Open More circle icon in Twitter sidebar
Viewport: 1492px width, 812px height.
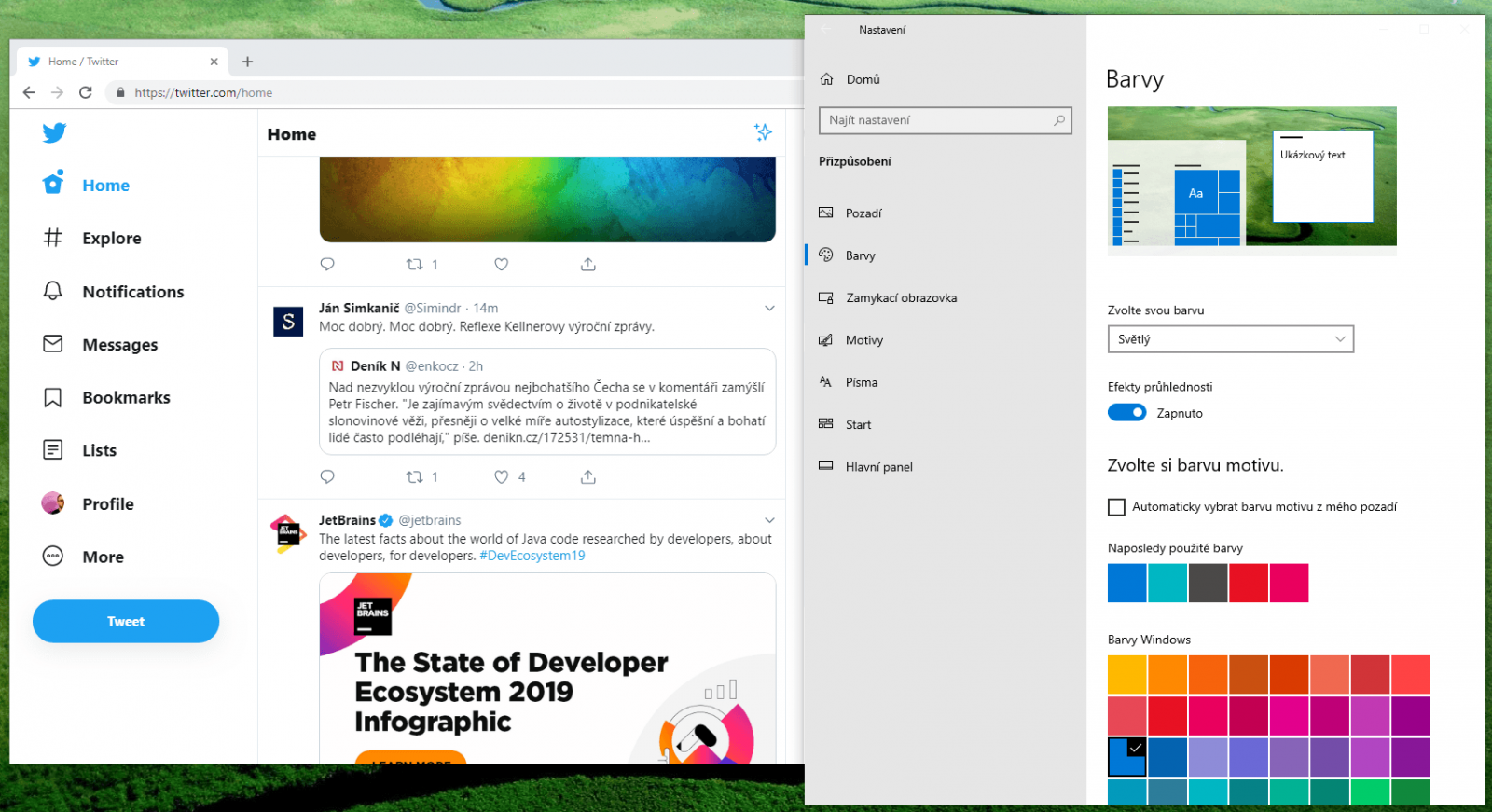(x=53, y=557)
